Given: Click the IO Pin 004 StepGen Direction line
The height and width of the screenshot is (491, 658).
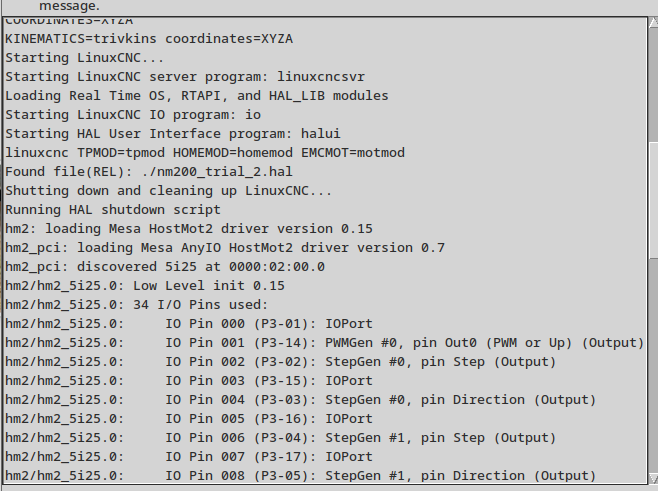Looking at the screenshot, I should [300, 400].
